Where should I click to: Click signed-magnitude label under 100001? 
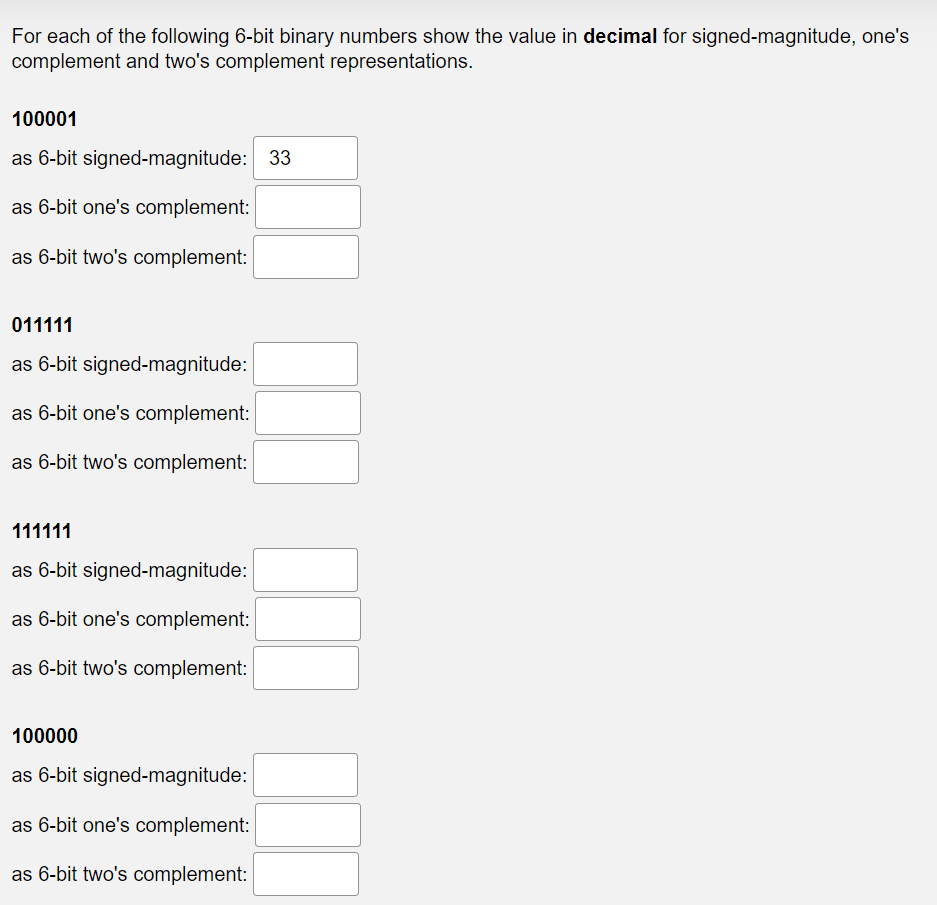tap(129, 158)
